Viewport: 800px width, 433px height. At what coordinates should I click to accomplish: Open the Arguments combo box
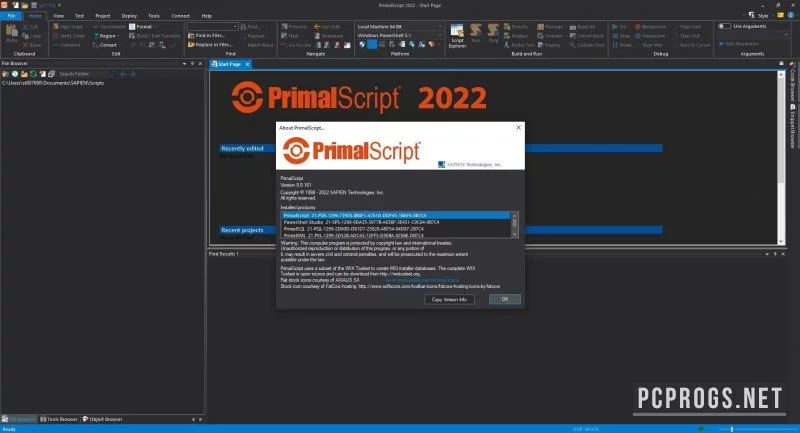click(x=753, y=35)
